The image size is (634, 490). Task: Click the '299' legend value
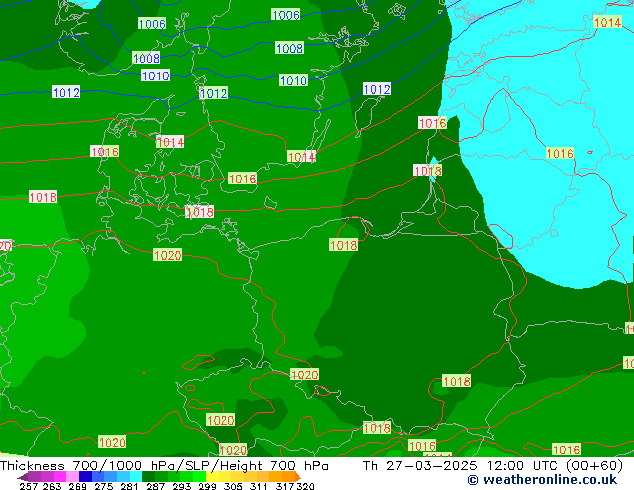(207, 486)
